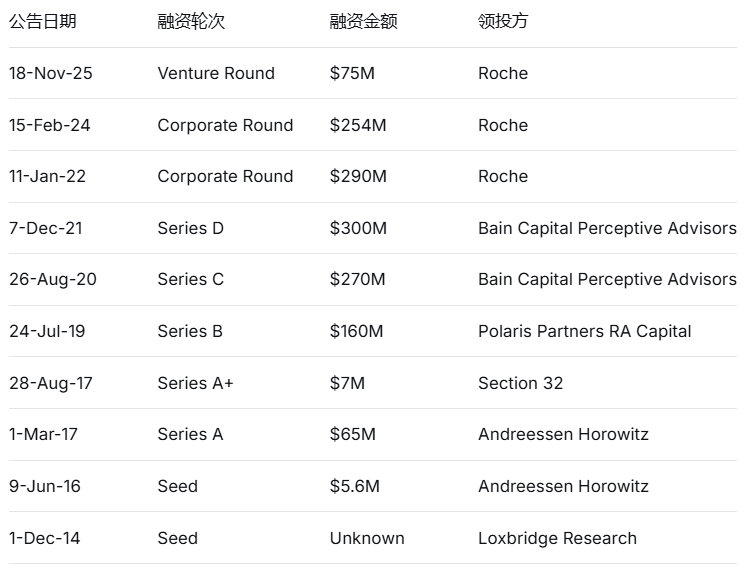Click the Venture Round cell
The width and height of the screenshot is (744, 570).
pyautogui.click(x=216, y=73)
